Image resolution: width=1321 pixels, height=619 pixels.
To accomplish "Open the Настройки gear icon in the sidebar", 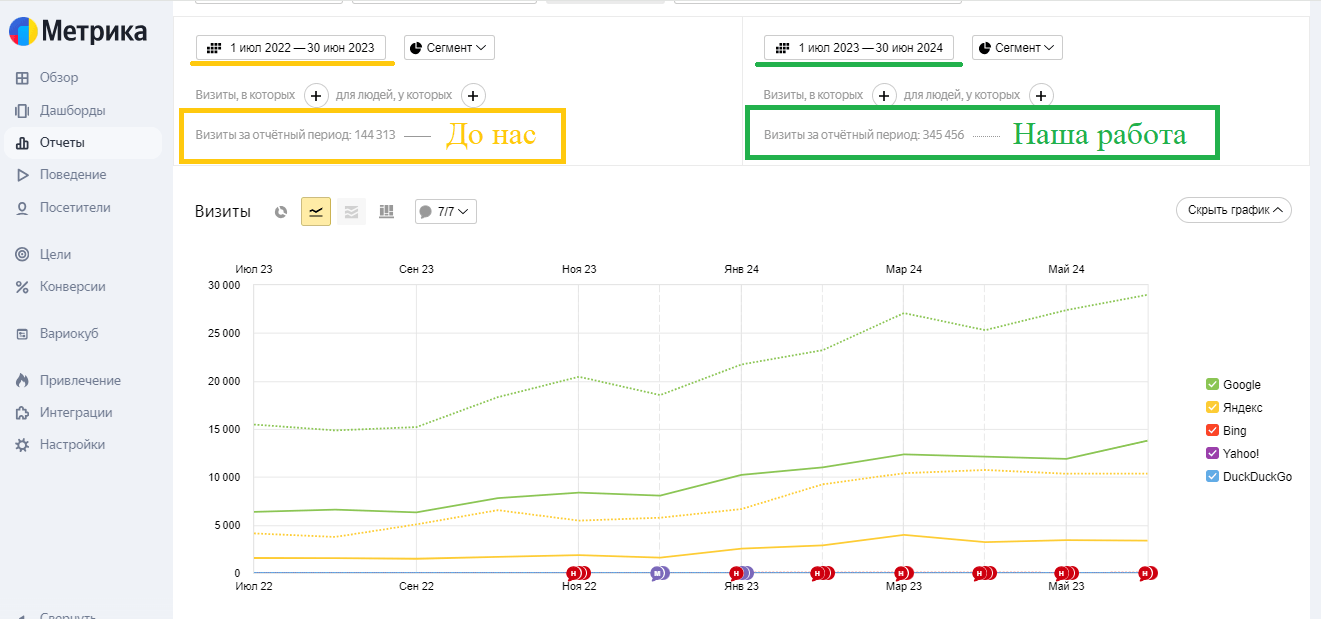I will (x=22, y=445).
